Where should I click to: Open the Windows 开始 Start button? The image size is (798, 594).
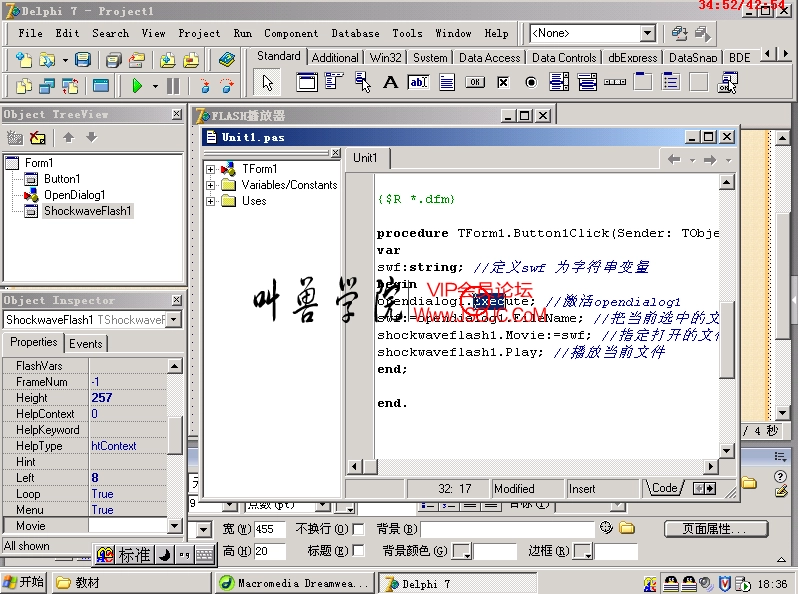pos(24,582)
